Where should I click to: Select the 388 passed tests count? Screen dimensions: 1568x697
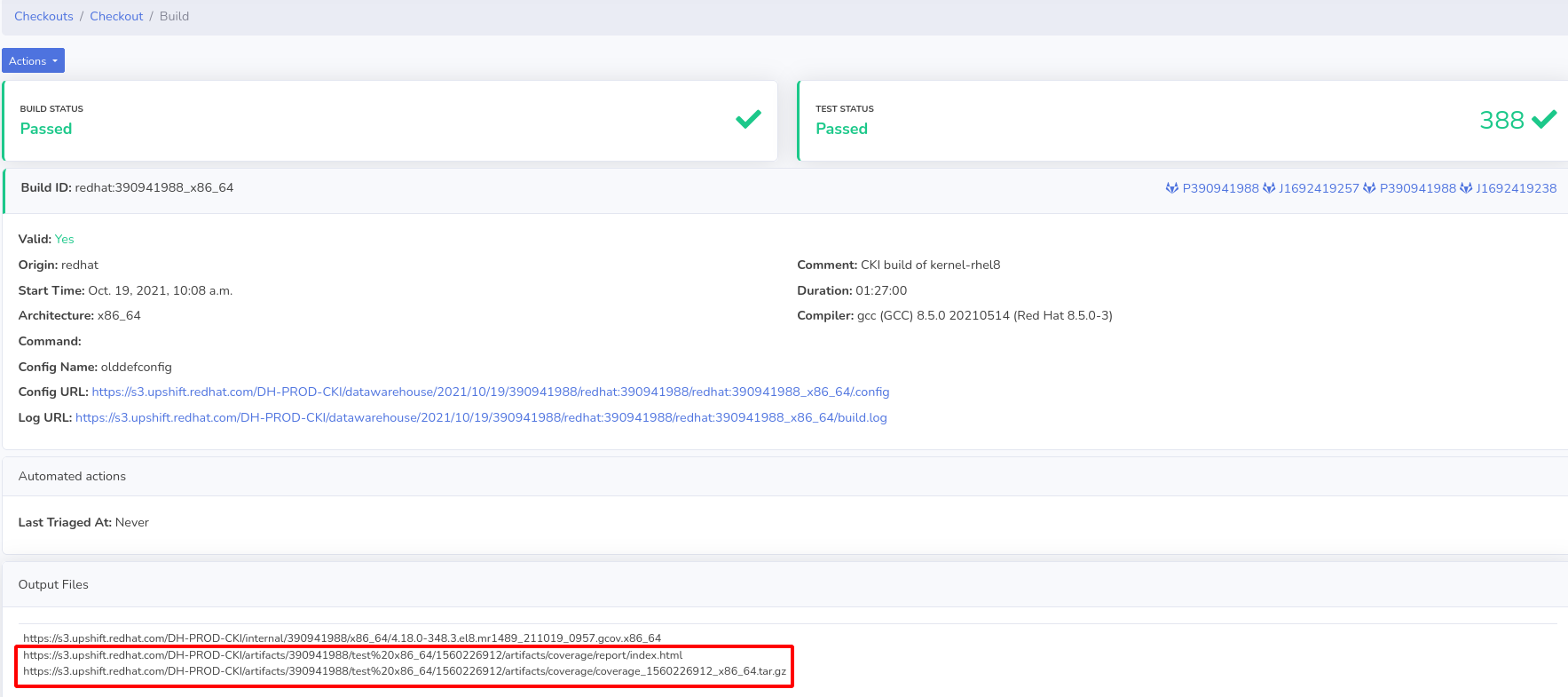pyautogui.click(x=1501, y=120)
